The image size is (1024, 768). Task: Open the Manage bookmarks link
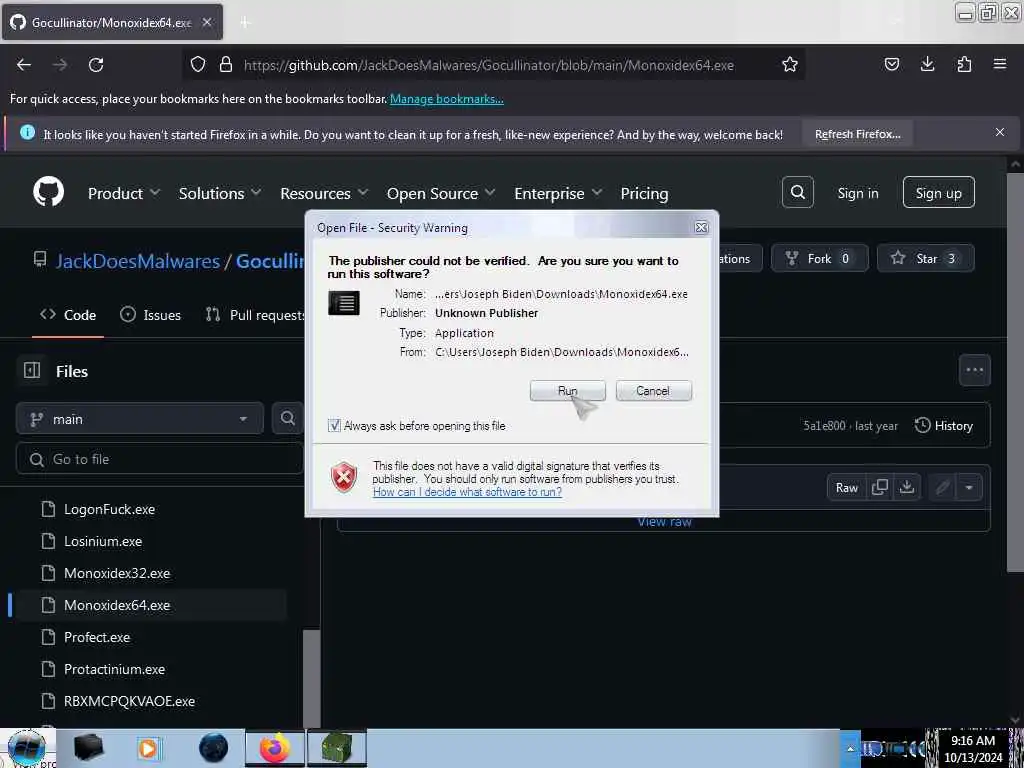coord(447,99)
